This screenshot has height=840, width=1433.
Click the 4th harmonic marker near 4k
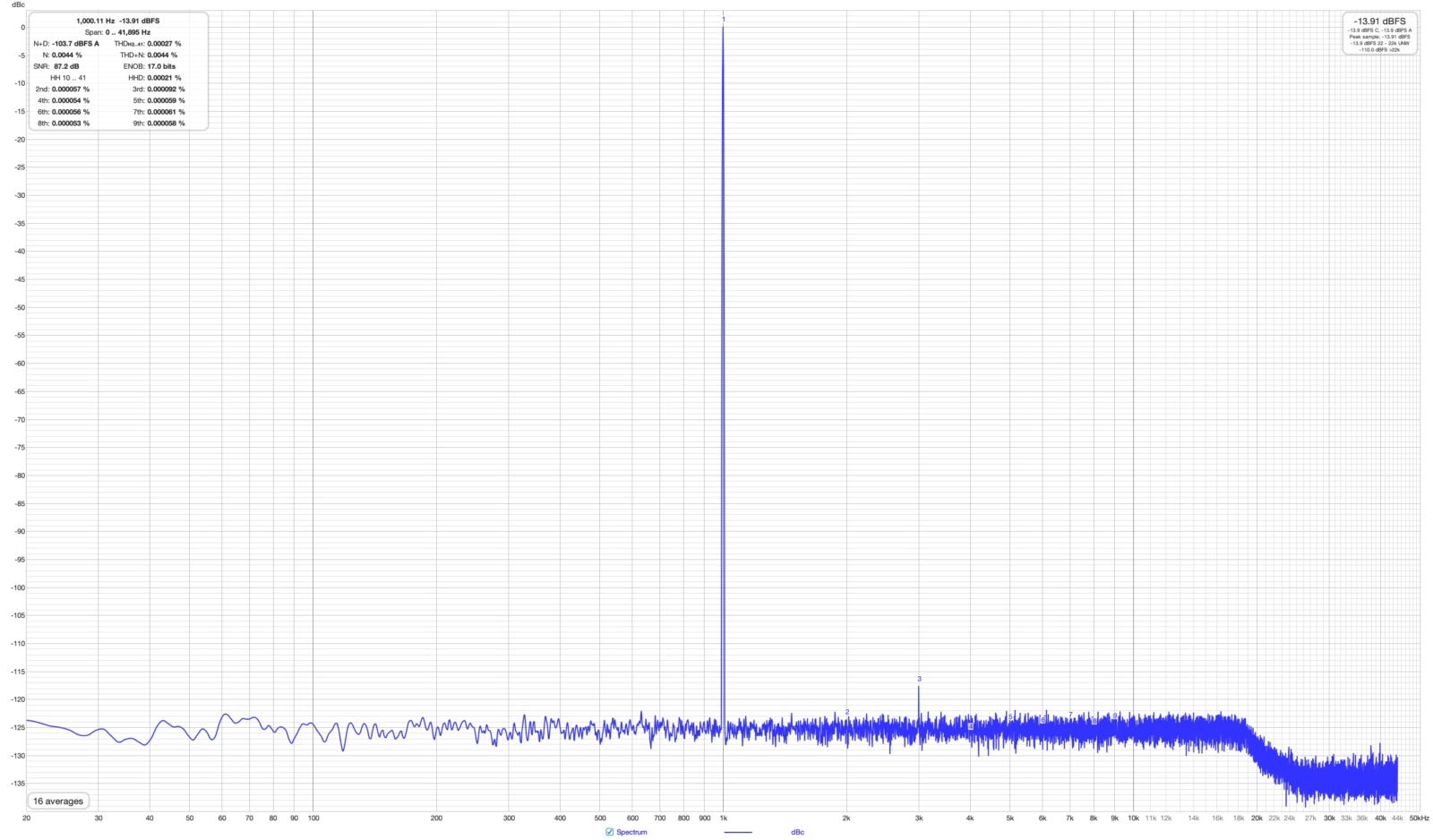tap(970, 726)
